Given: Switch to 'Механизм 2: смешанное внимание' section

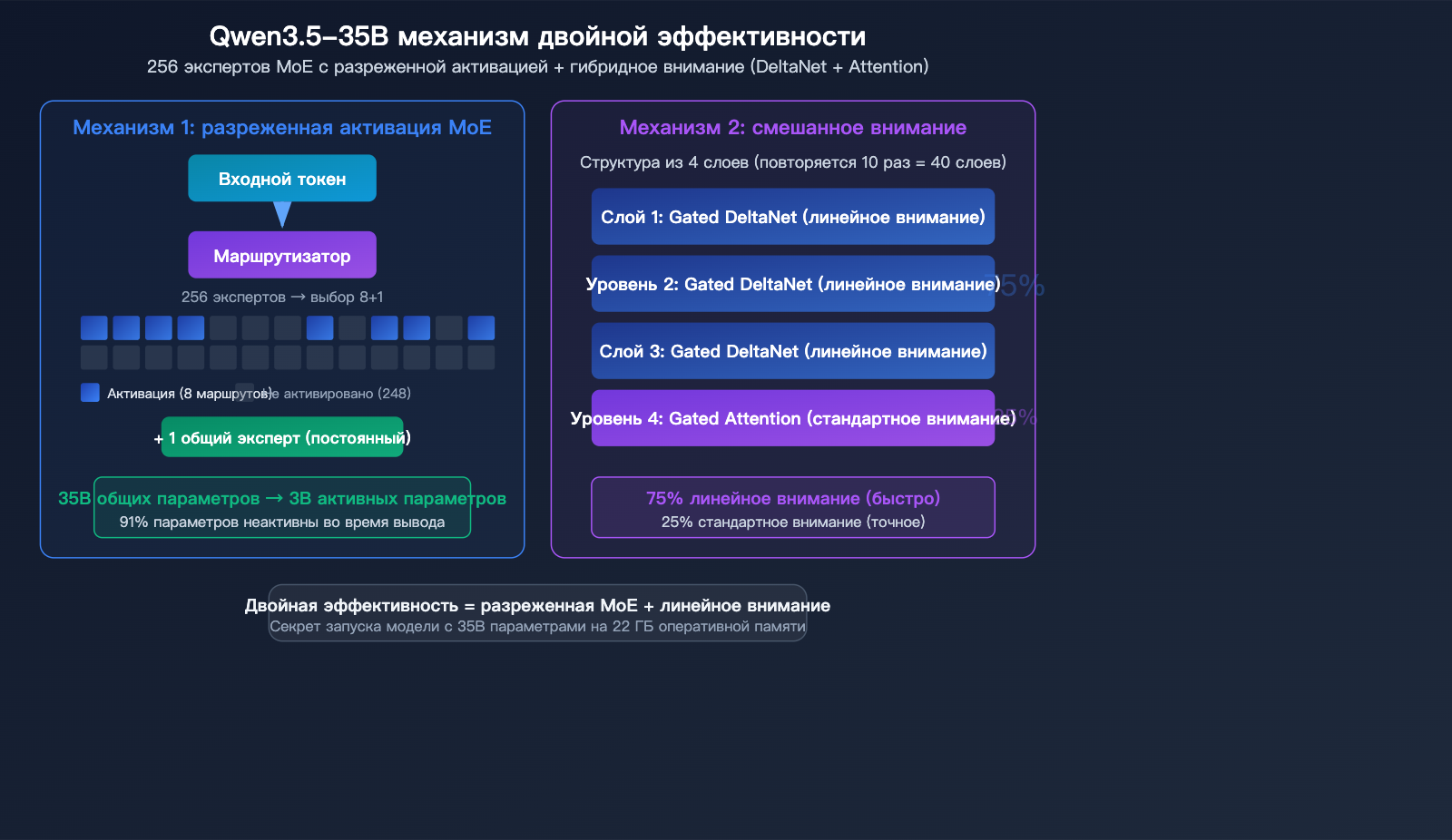Looking at the screenshot, I should (792, 127).
